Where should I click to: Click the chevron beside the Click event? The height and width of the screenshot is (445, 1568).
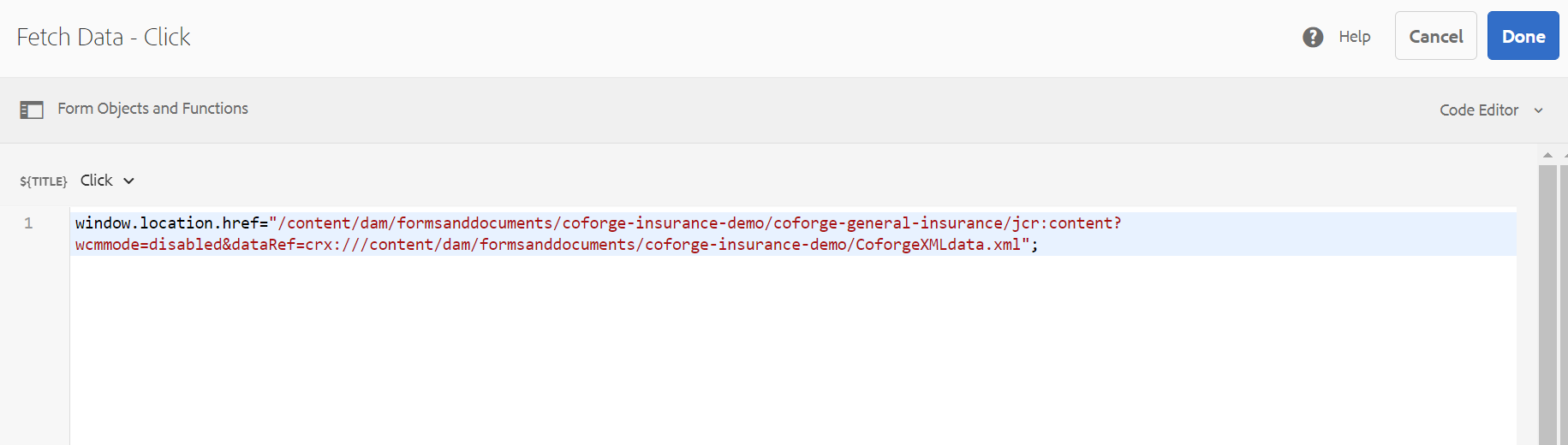pos(128,181)
